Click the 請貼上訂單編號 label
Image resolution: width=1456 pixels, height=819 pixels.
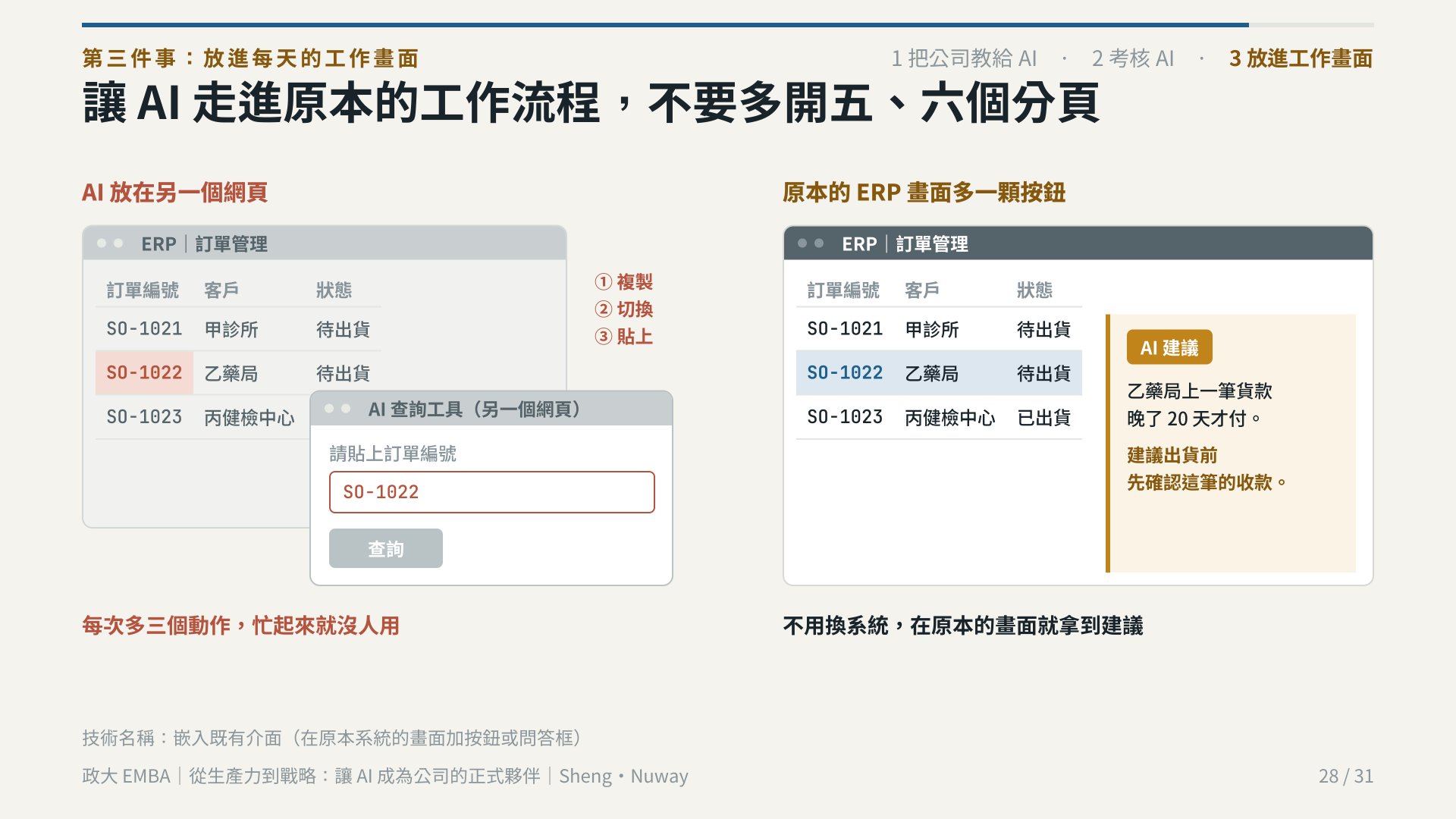(x=393, y=453)
